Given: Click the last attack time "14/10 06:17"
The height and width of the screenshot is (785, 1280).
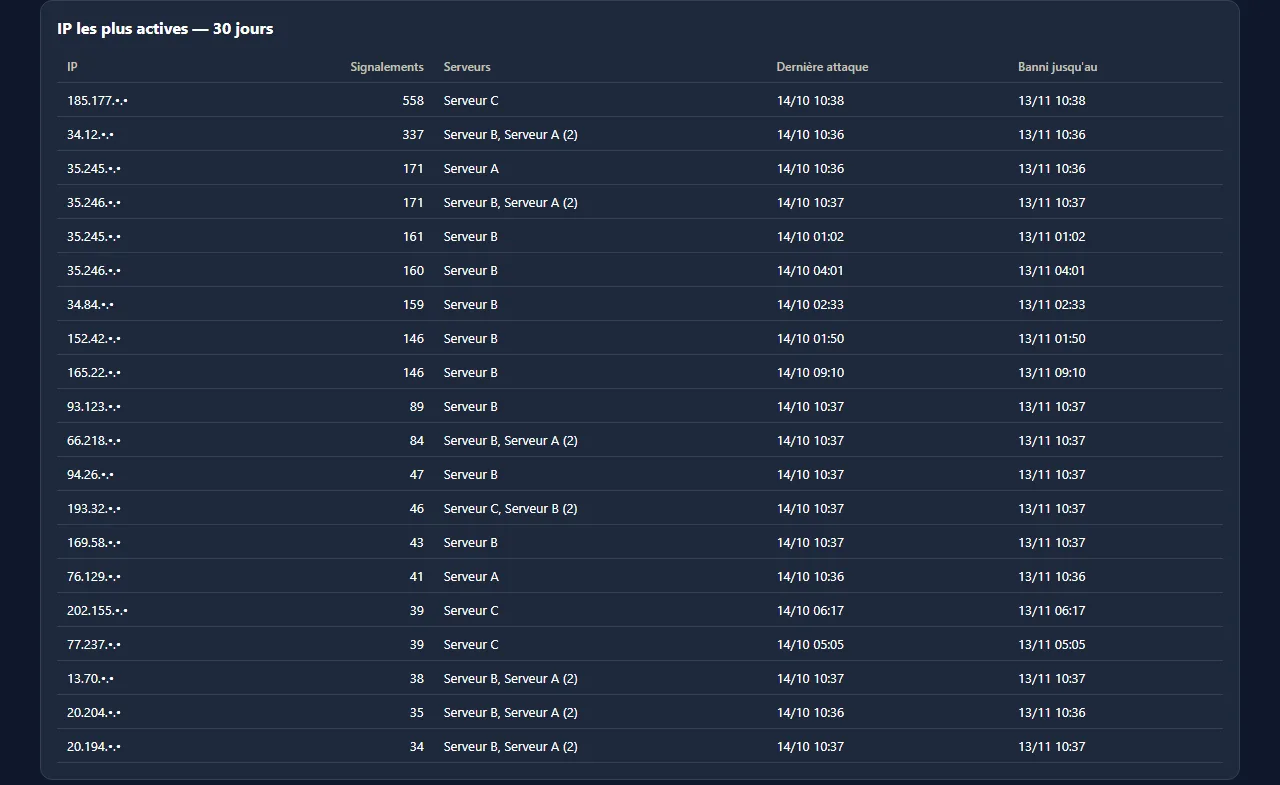Looking at the screenshot, I should click(x=810, y=611).
